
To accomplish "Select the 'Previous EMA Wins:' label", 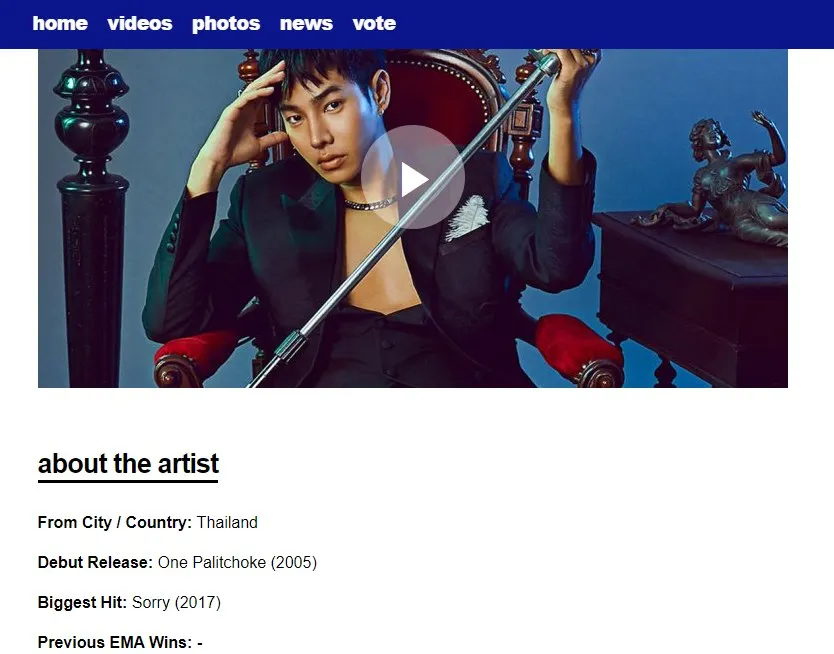I will (115, 642).
